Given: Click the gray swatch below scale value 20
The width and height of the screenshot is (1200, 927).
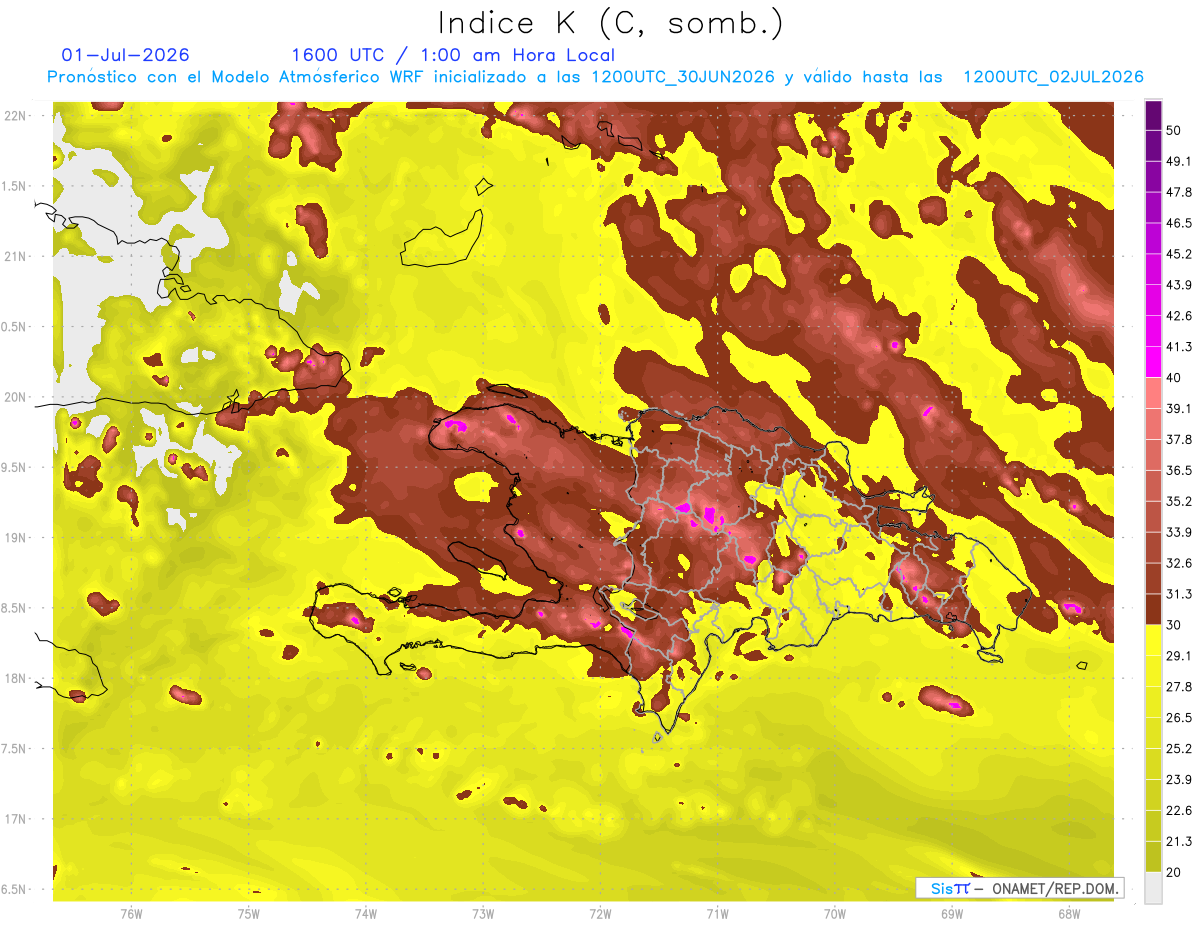Looking at the screenshot, I should coord(1153,888).
